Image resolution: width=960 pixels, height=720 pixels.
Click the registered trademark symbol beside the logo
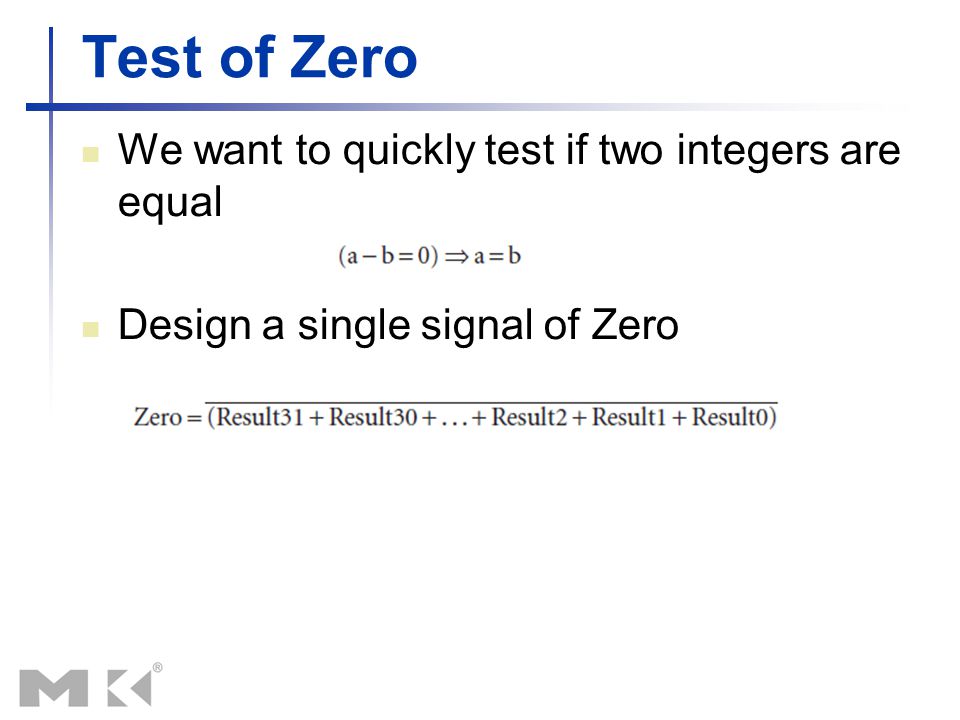[x=157, y=668]
